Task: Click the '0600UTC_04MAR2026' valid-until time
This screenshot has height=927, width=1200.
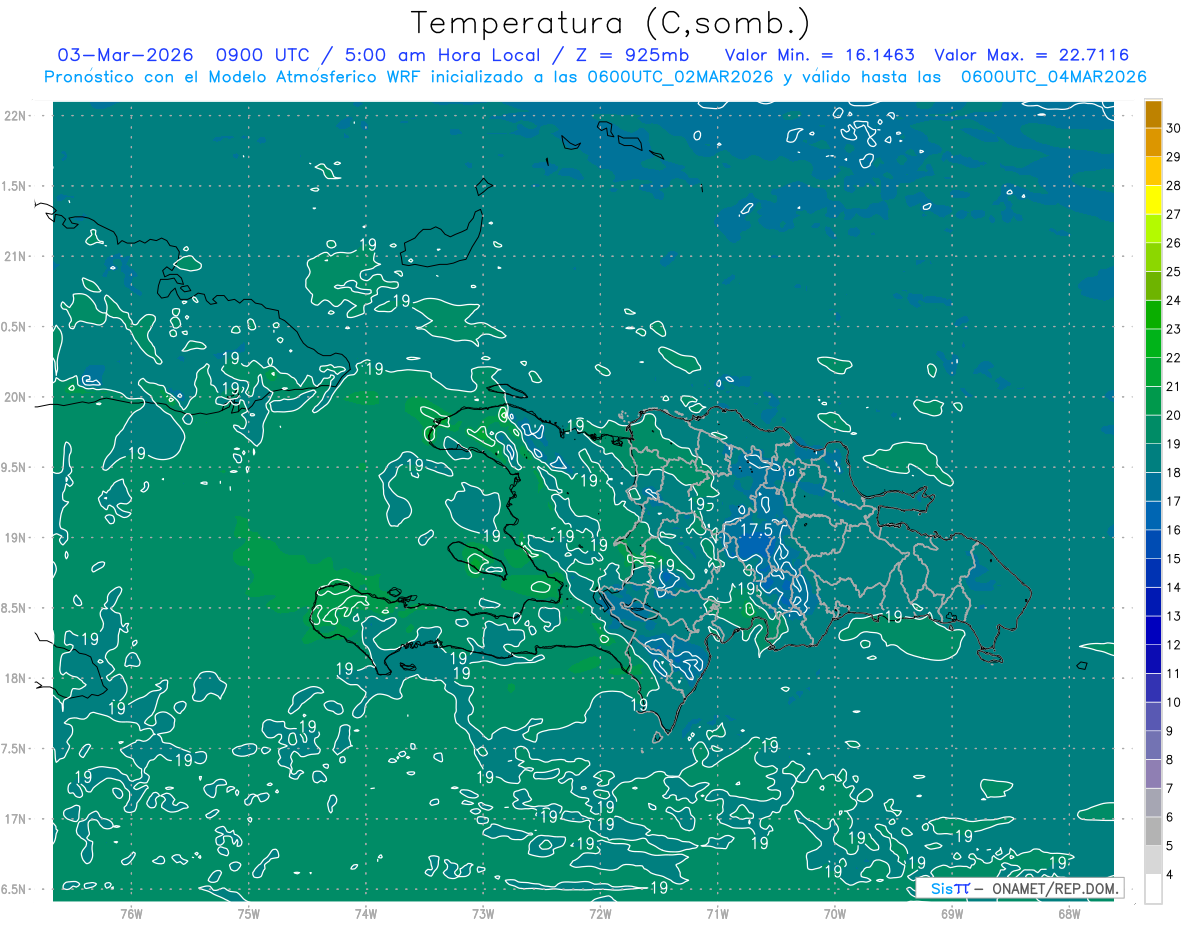Action: [x=1053, y=76]
